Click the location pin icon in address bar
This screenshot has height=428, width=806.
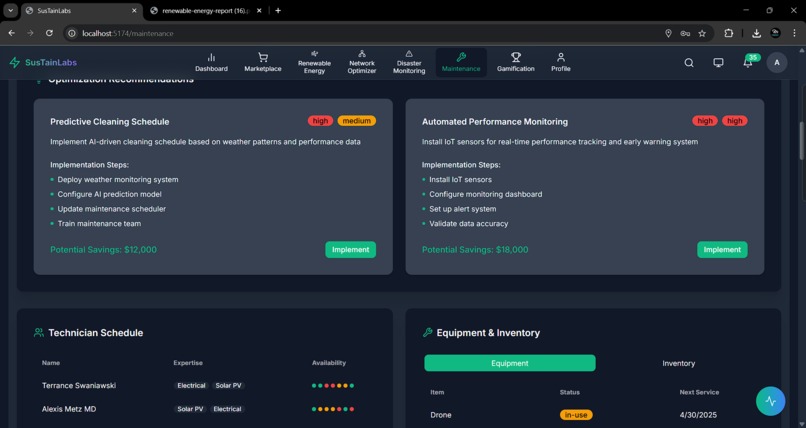pos(668,33)
